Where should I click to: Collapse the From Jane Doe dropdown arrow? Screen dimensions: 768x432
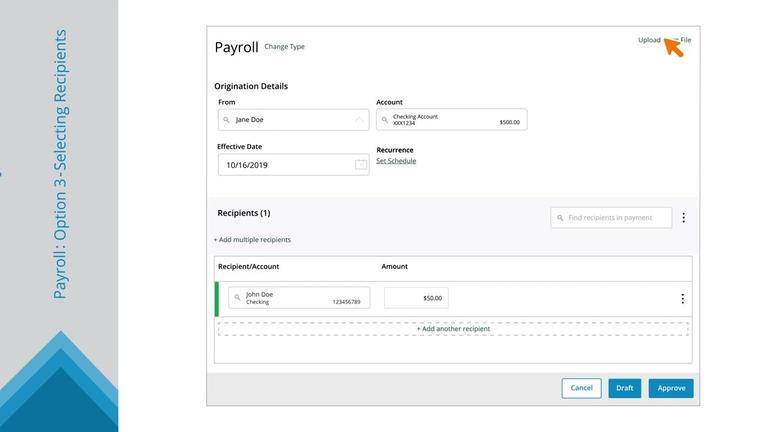point(359,120)
